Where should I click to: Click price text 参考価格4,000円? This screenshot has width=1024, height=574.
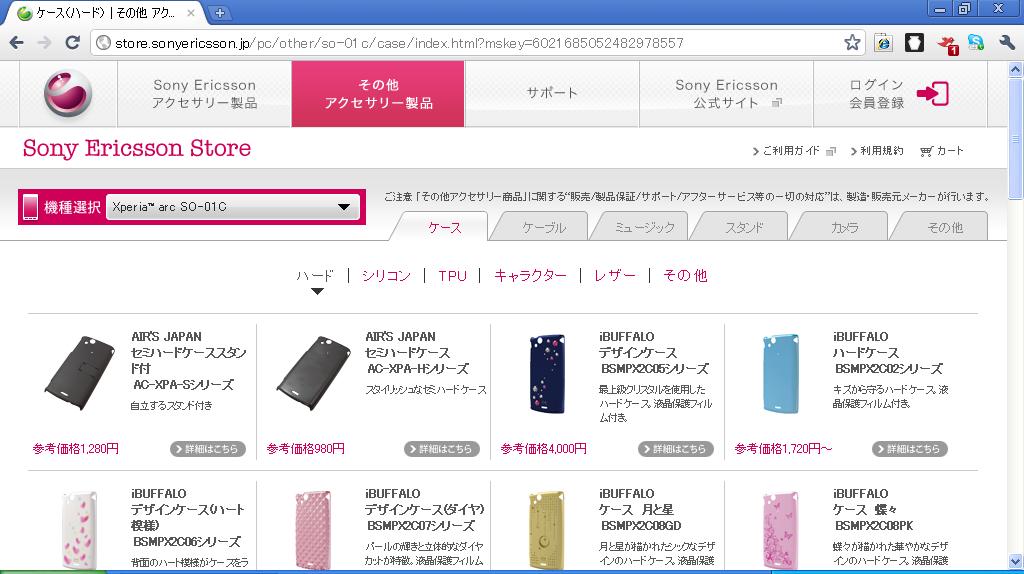point(543,449)
